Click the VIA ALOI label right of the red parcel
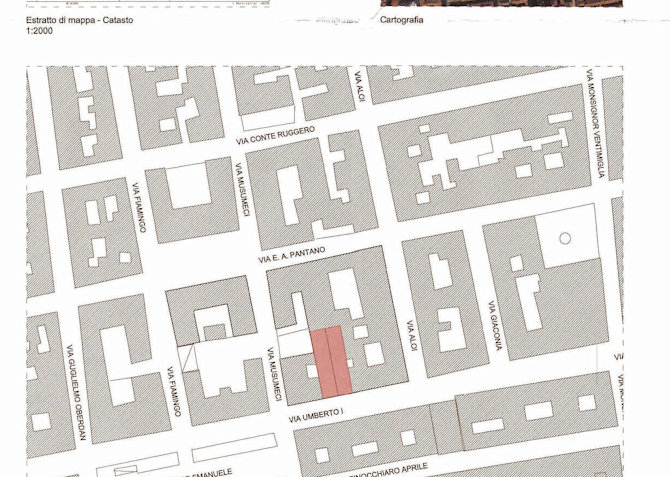 410,338
